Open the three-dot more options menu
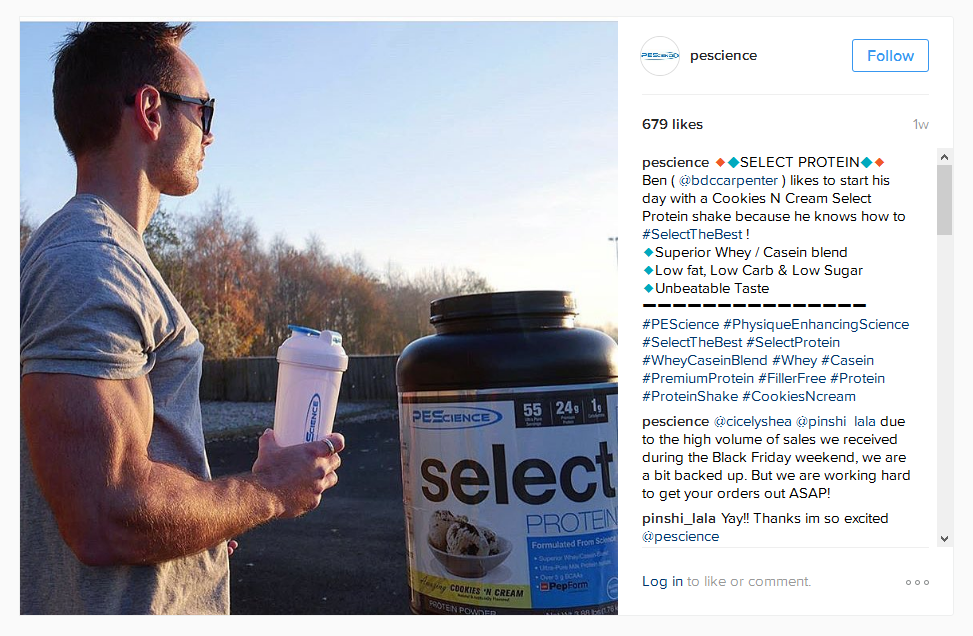The height and width of the screenshot is (636, 973). pos(917,582)
